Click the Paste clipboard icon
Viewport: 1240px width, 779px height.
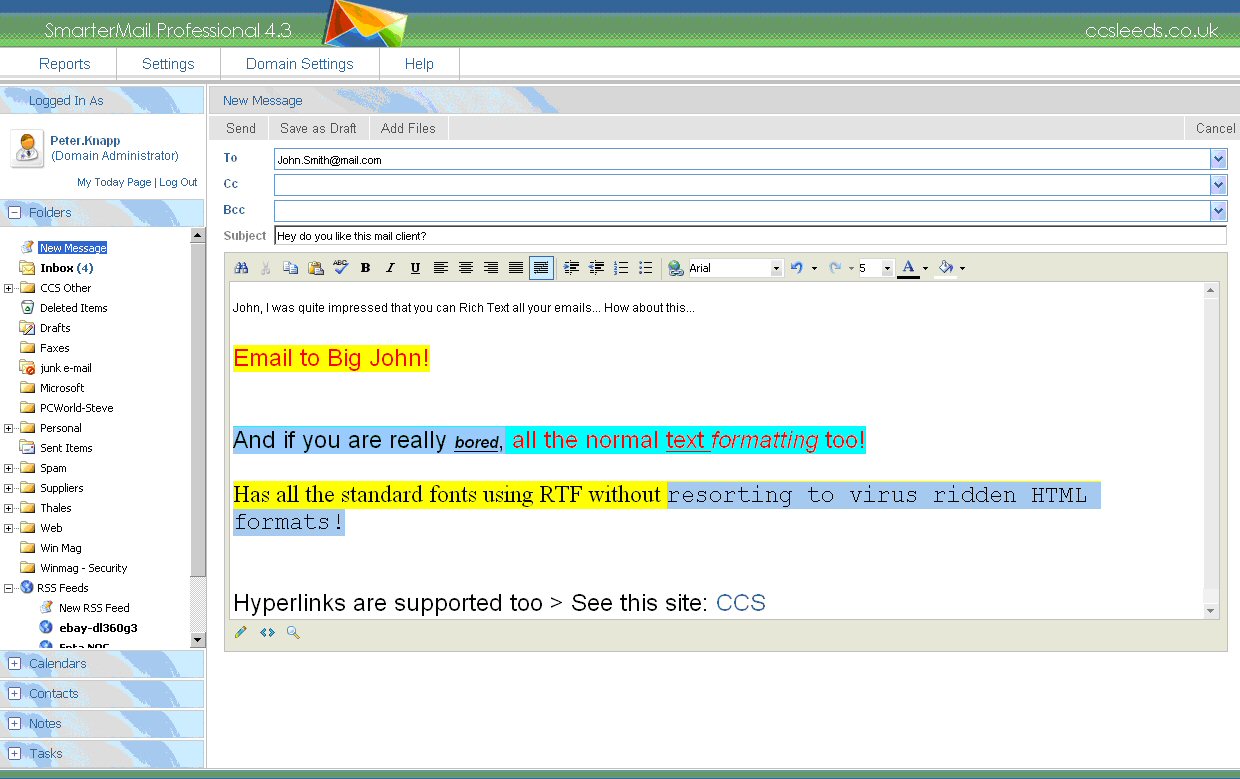(x=316, y=268)
